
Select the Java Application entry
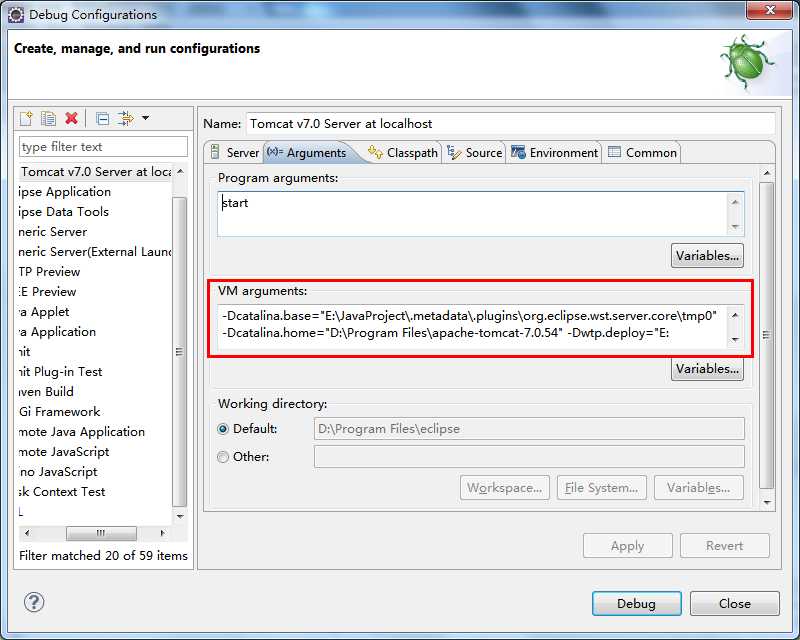[x=58, y=332]
